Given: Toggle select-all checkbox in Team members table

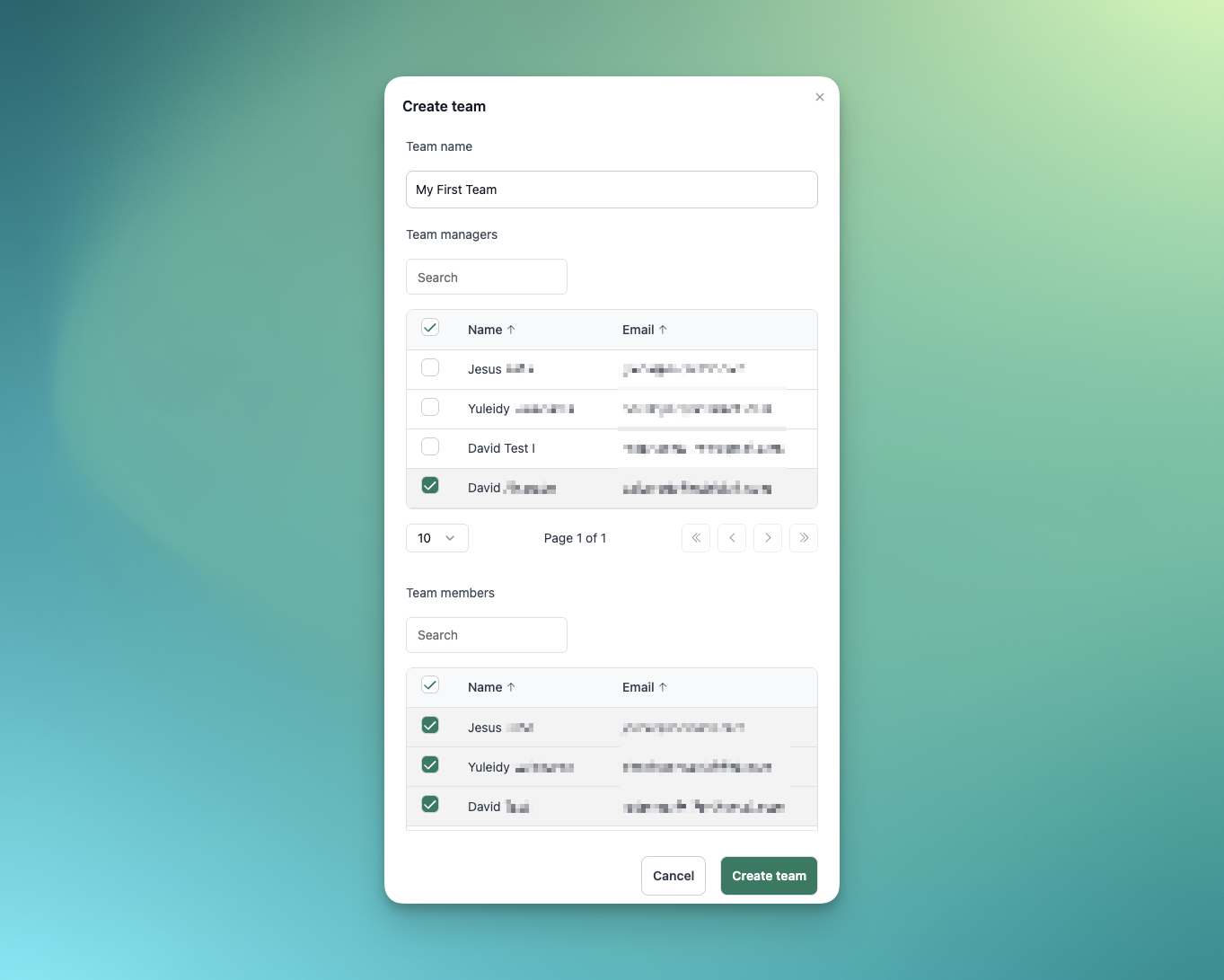Looking at the screenshot, I should [x=430, y=685].
